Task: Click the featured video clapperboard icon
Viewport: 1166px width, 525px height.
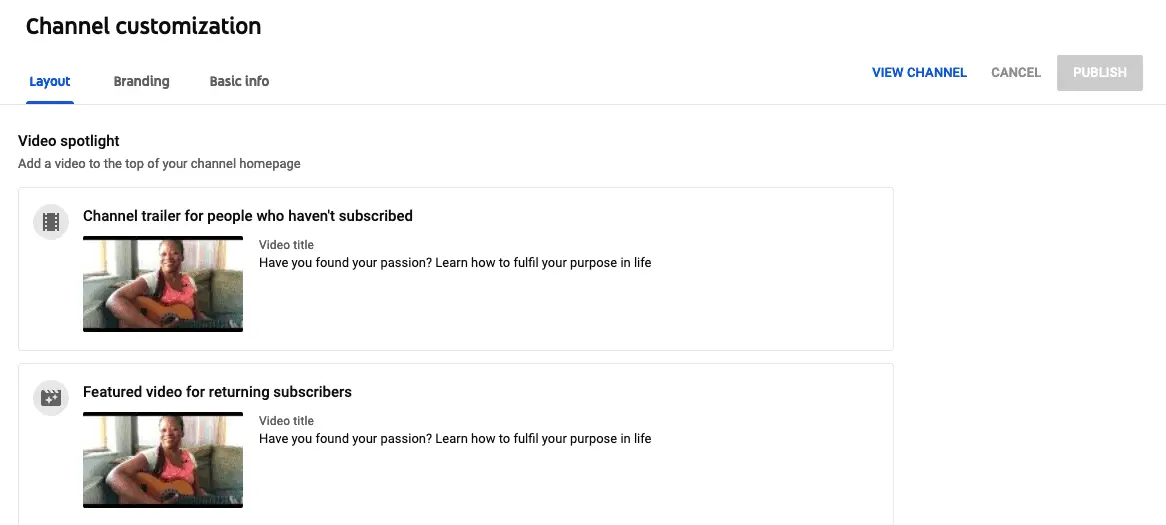Action: [51, 398]
